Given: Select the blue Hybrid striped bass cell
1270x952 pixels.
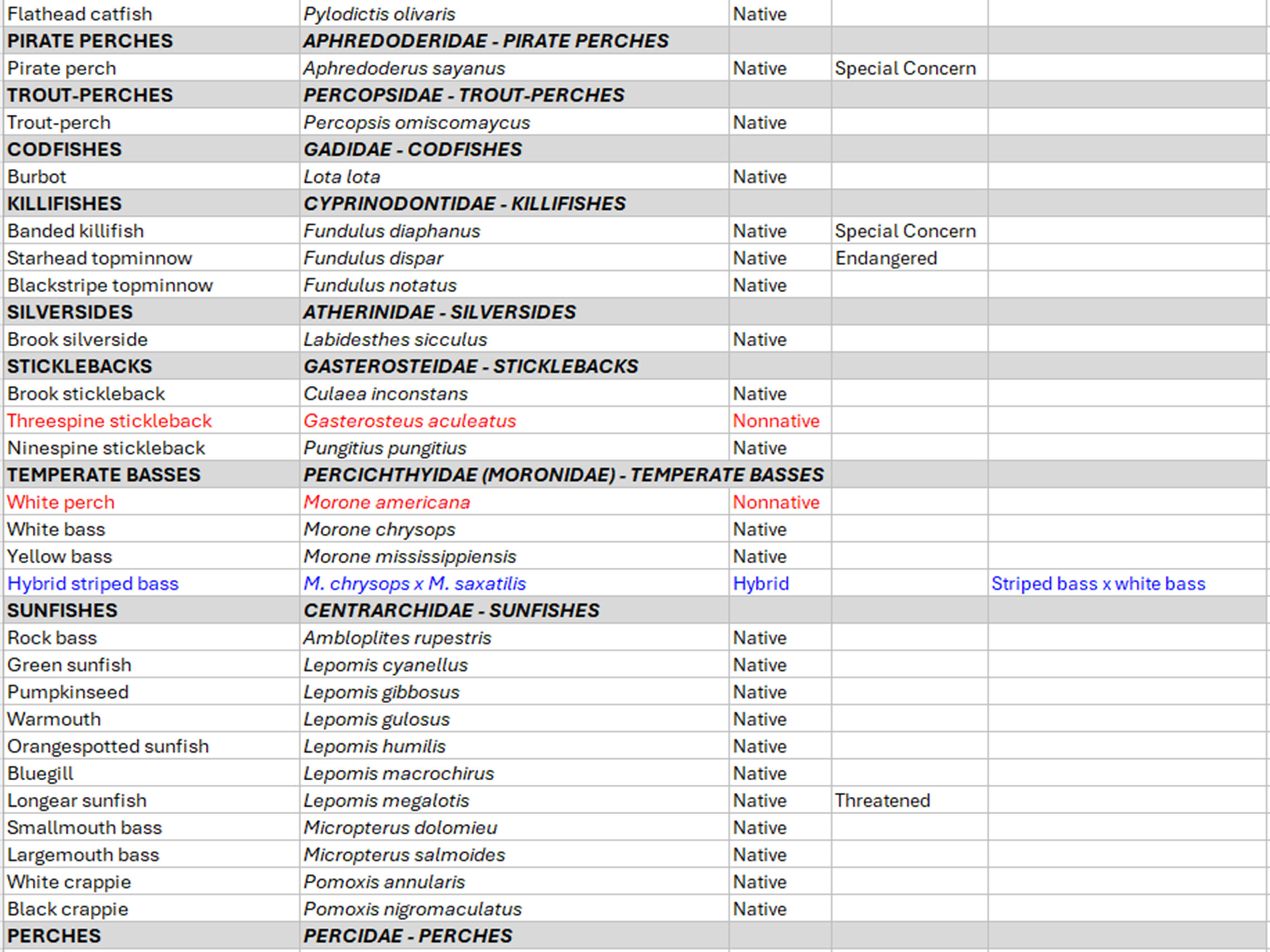Looking at the screenshot, I should [x=93, y=583].
